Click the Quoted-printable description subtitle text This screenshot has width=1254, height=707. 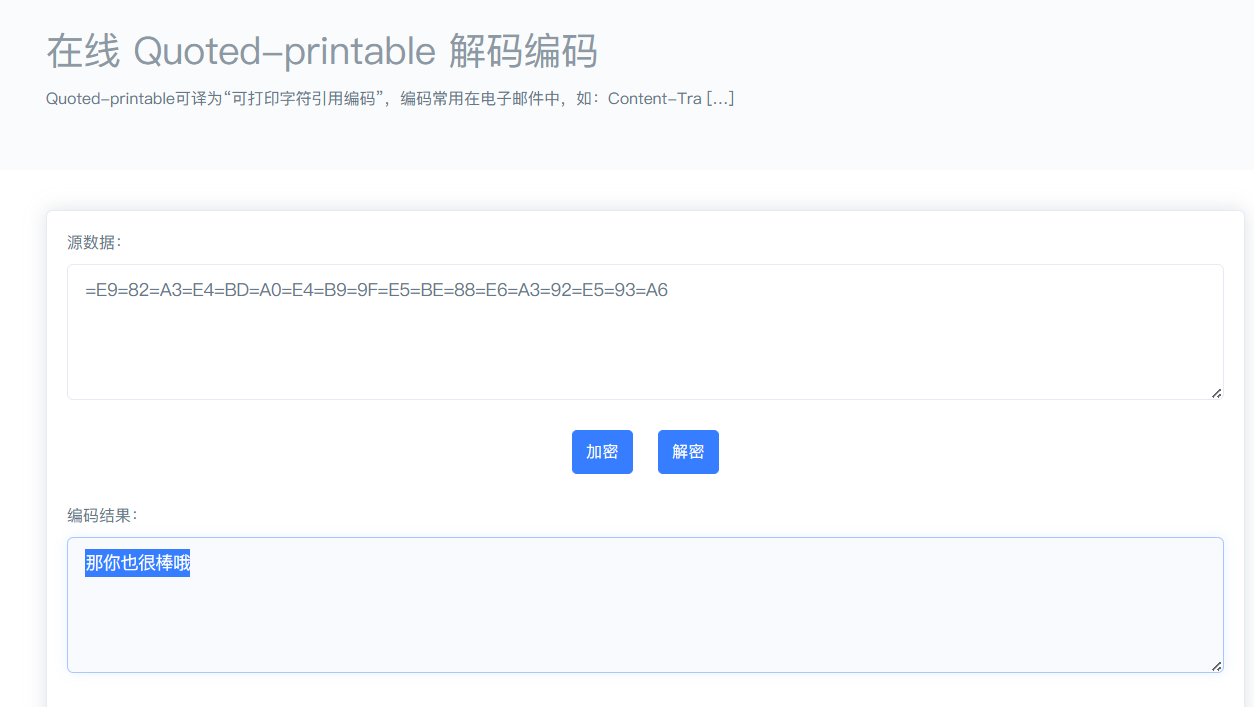point(390,98)
